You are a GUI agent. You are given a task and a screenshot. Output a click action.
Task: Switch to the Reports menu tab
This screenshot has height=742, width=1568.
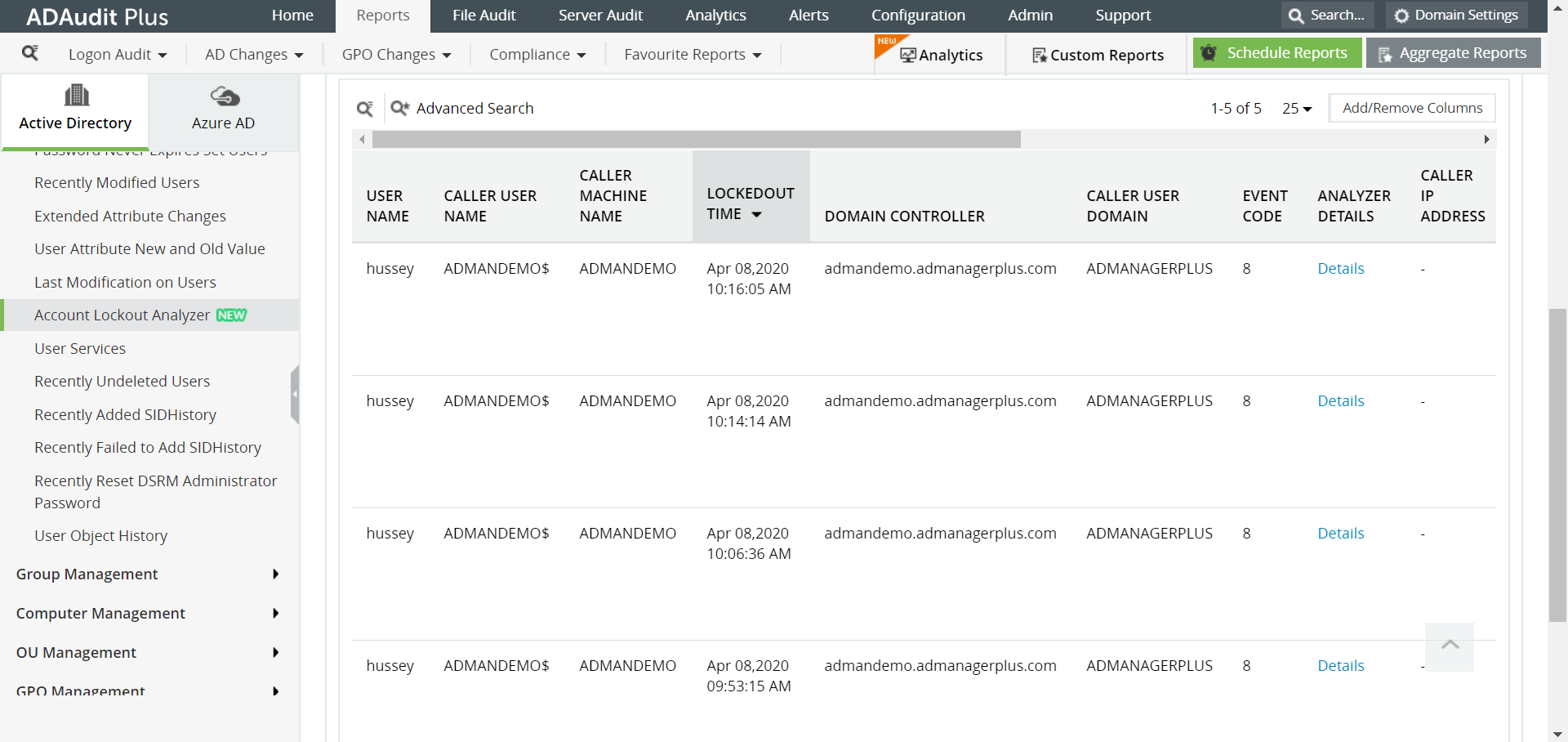click(x=381, y=15)
